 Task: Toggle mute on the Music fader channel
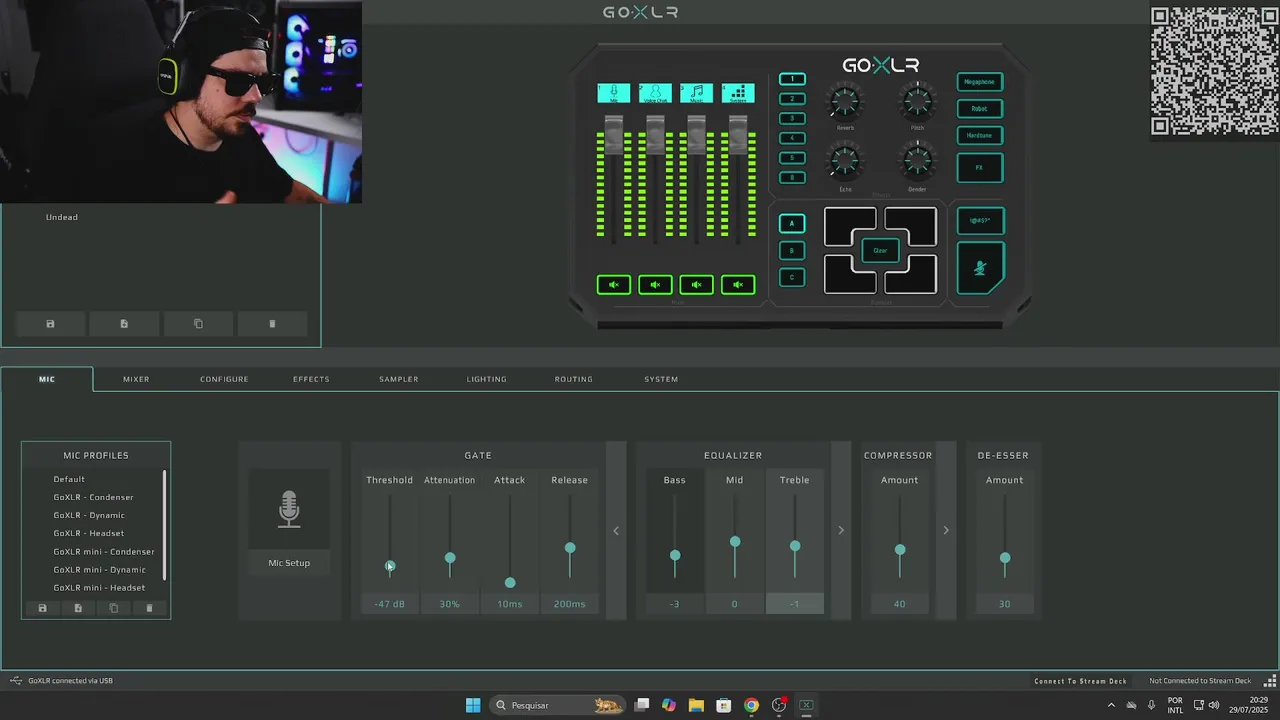pyautogui.click(x=697, y=285)
